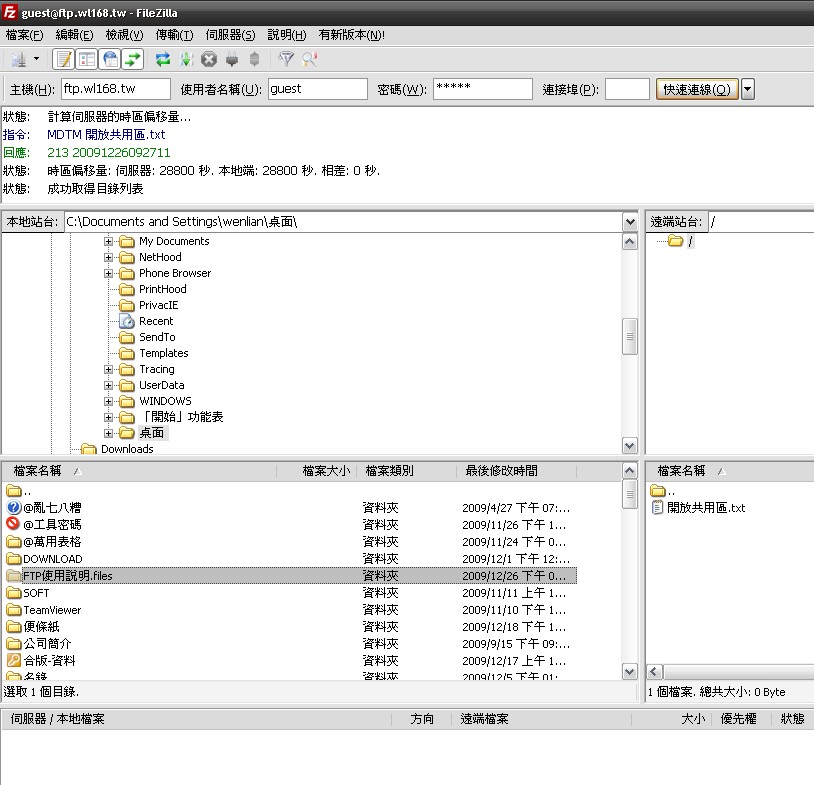Click the disconnect from server icon

(232, 59)
